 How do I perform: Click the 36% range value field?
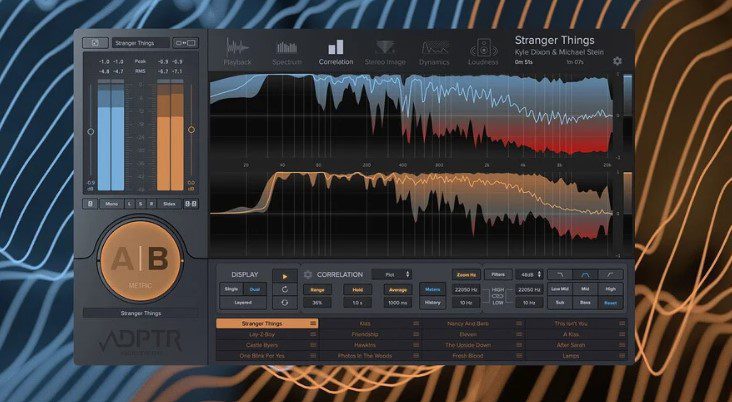(x=317, y=303)
